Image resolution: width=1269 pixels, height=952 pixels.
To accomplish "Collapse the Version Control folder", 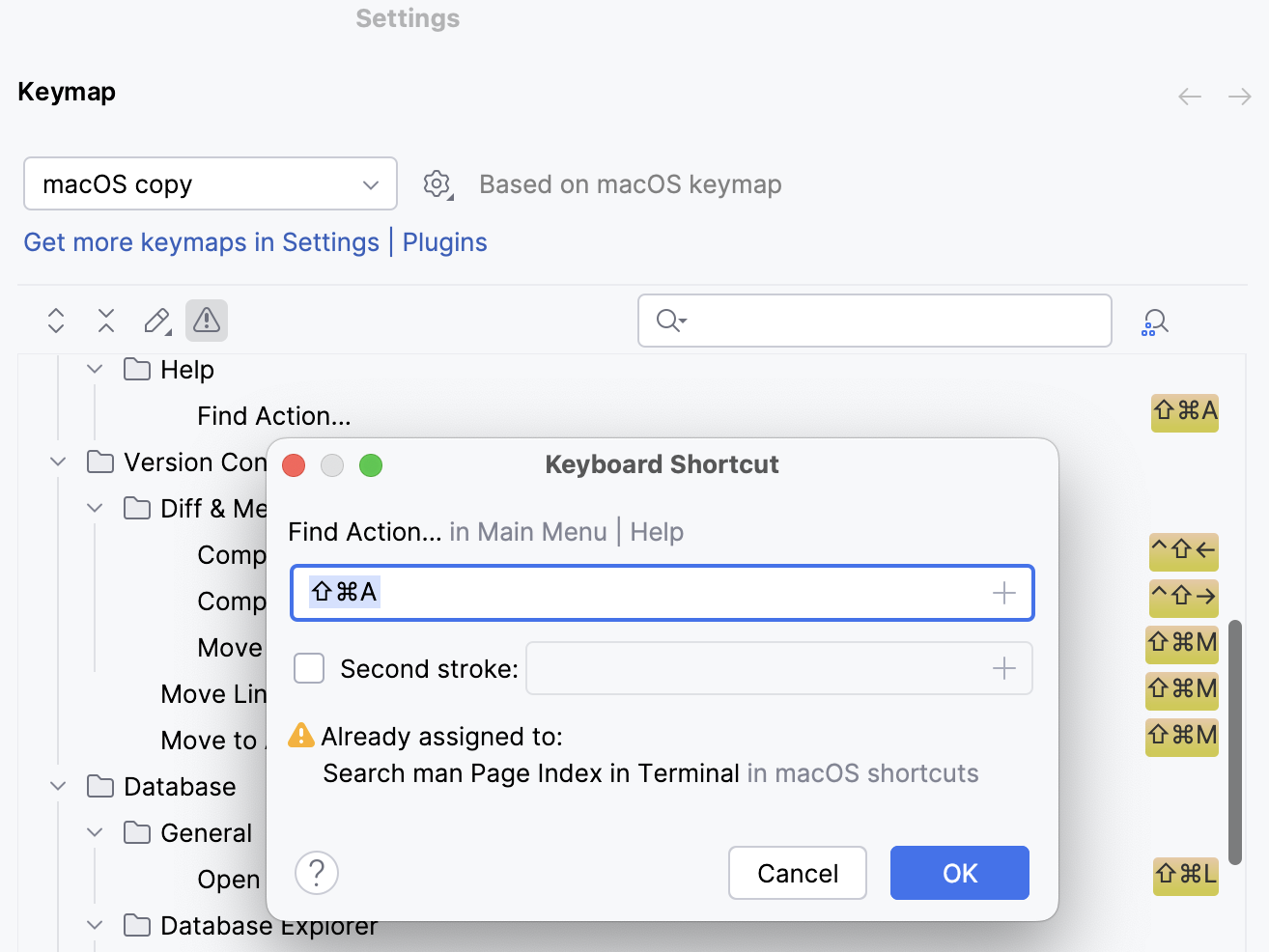I will click(57, 462).
